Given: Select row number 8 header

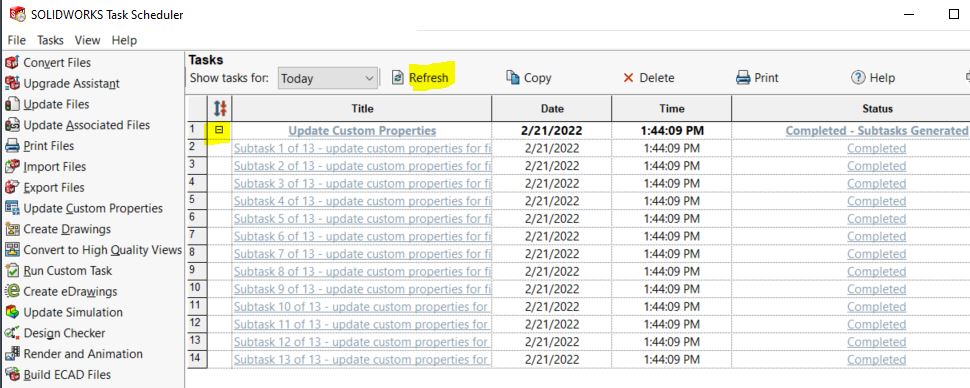Looking at the screenshot, I should coord(197,254).
